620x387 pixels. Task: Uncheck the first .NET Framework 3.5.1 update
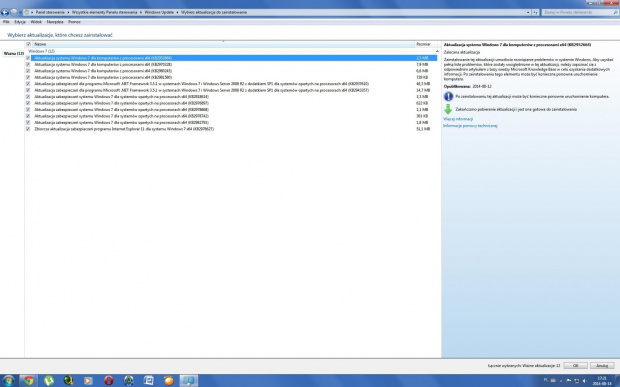pos(28,84)
